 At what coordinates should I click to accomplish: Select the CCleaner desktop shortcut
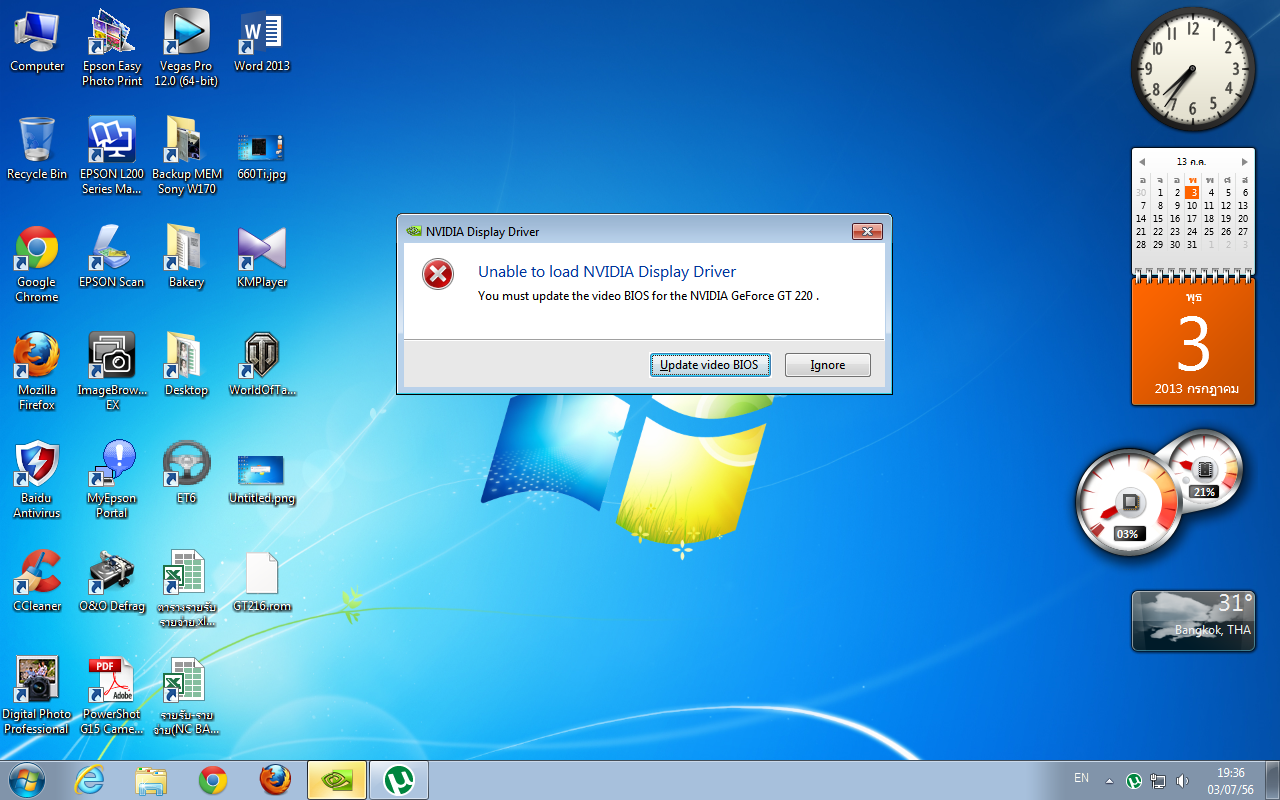click(x=37, y=581)
